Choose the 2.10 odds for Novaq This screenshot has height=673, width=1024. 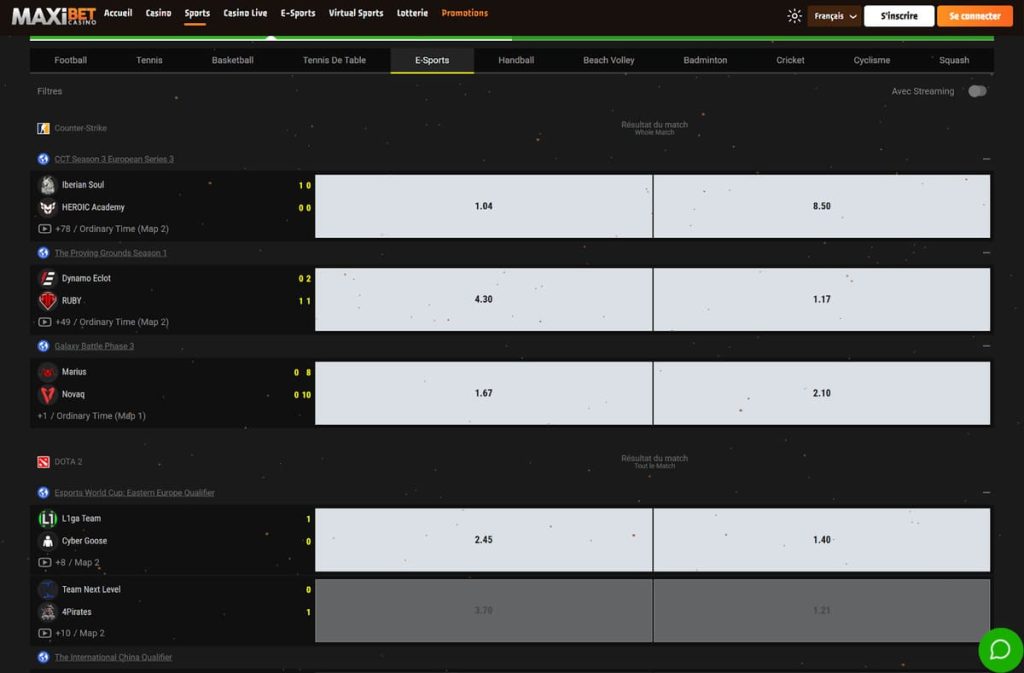click(x=822, y=394)
